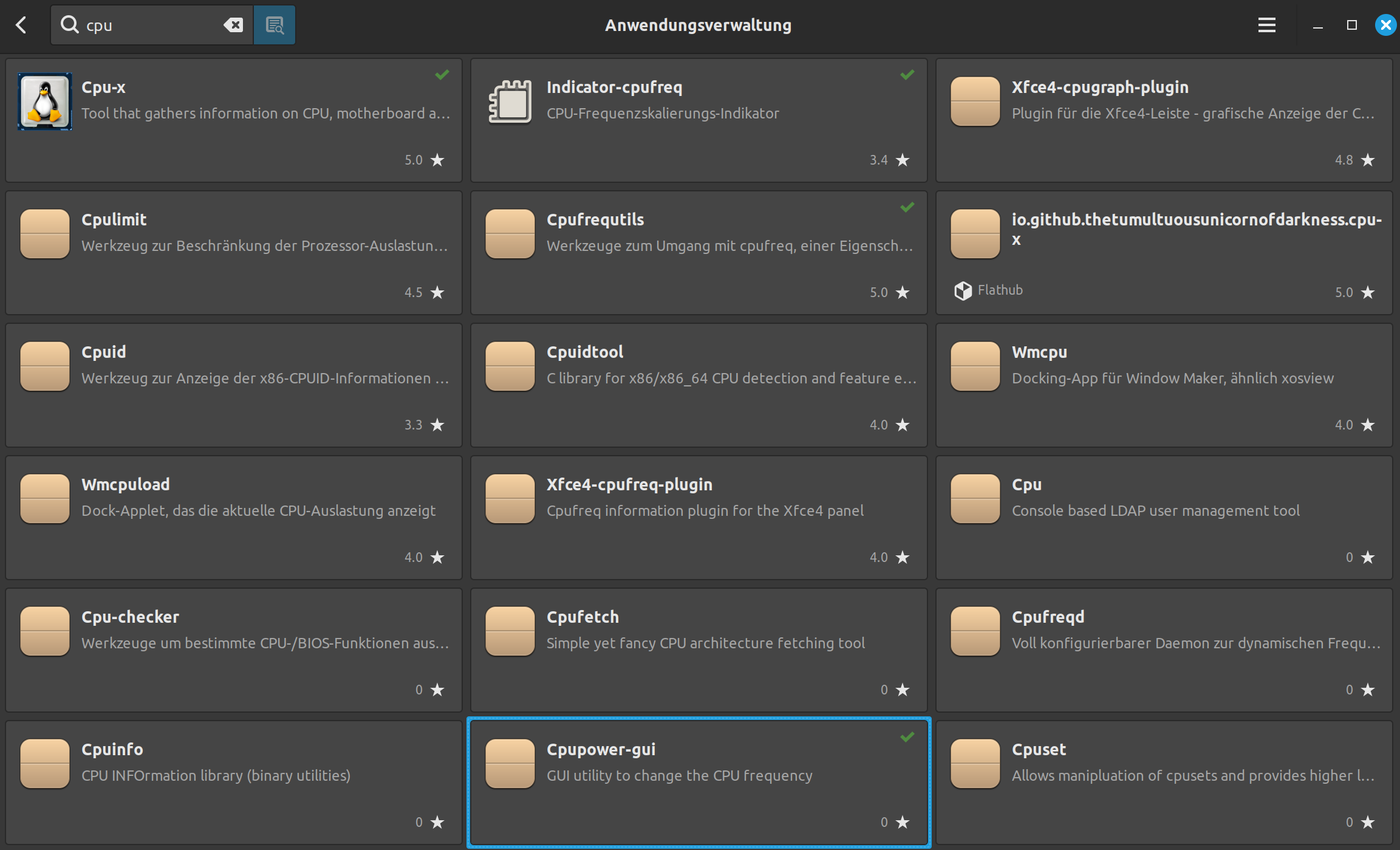Toggle search in package descriptions button

(x=275, y=25)
